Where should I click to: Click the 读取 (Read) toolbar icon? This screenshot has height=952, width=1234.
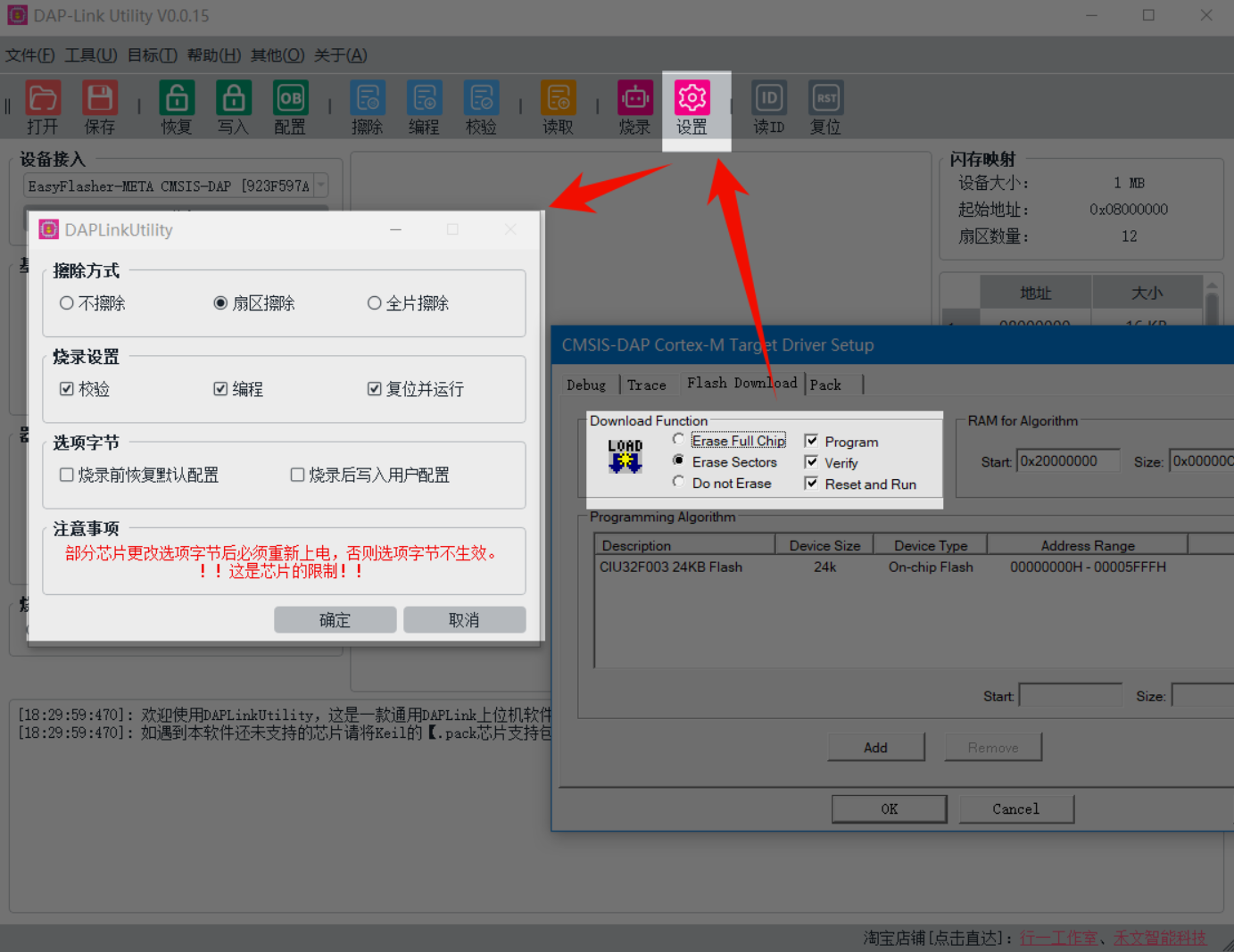[x=558, y=98]
